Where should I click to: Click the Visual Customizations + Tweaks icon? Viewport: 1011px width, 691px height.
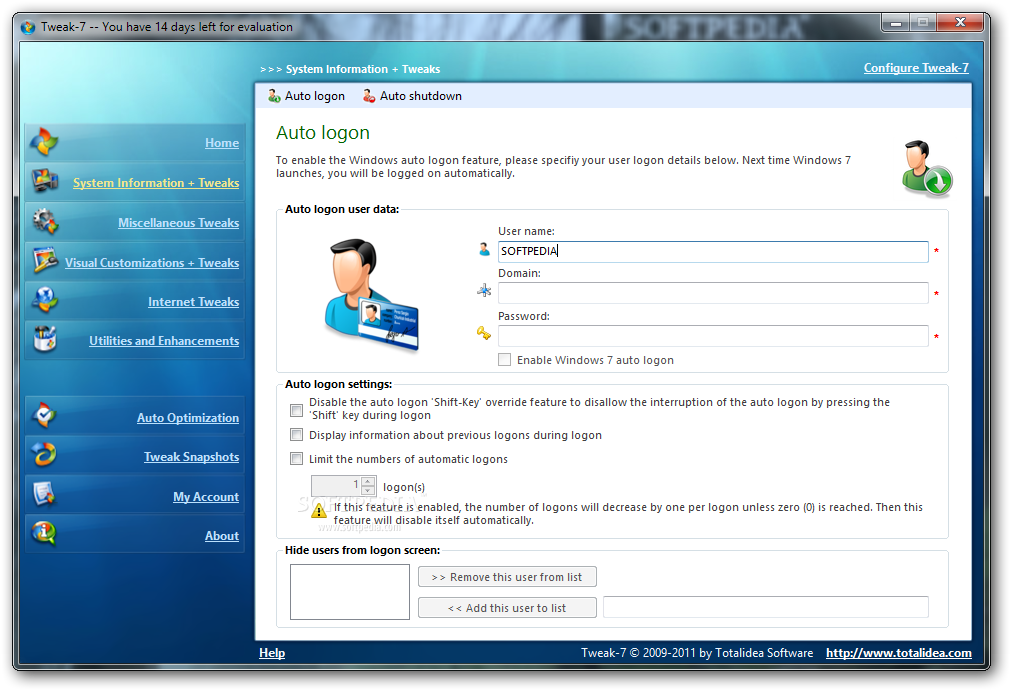[45, 260]
